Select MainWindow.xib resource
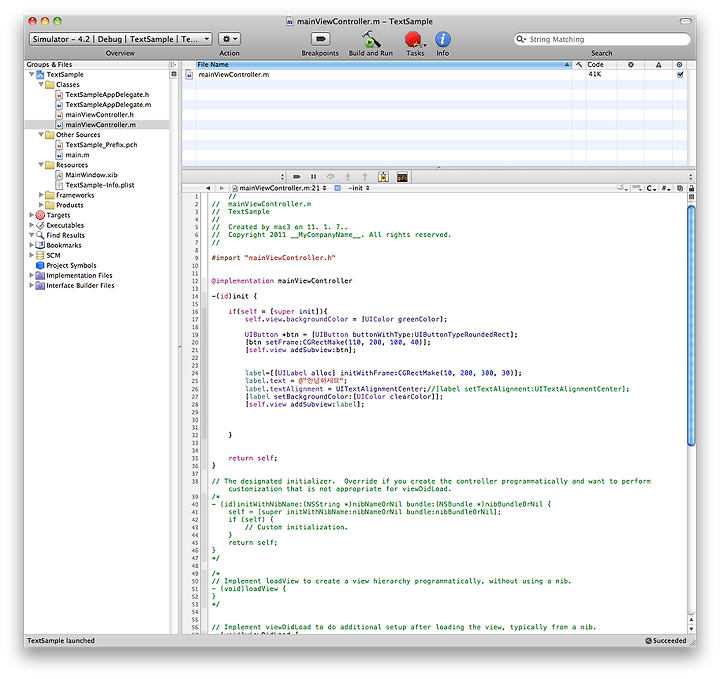 click(x=91, y=175)
